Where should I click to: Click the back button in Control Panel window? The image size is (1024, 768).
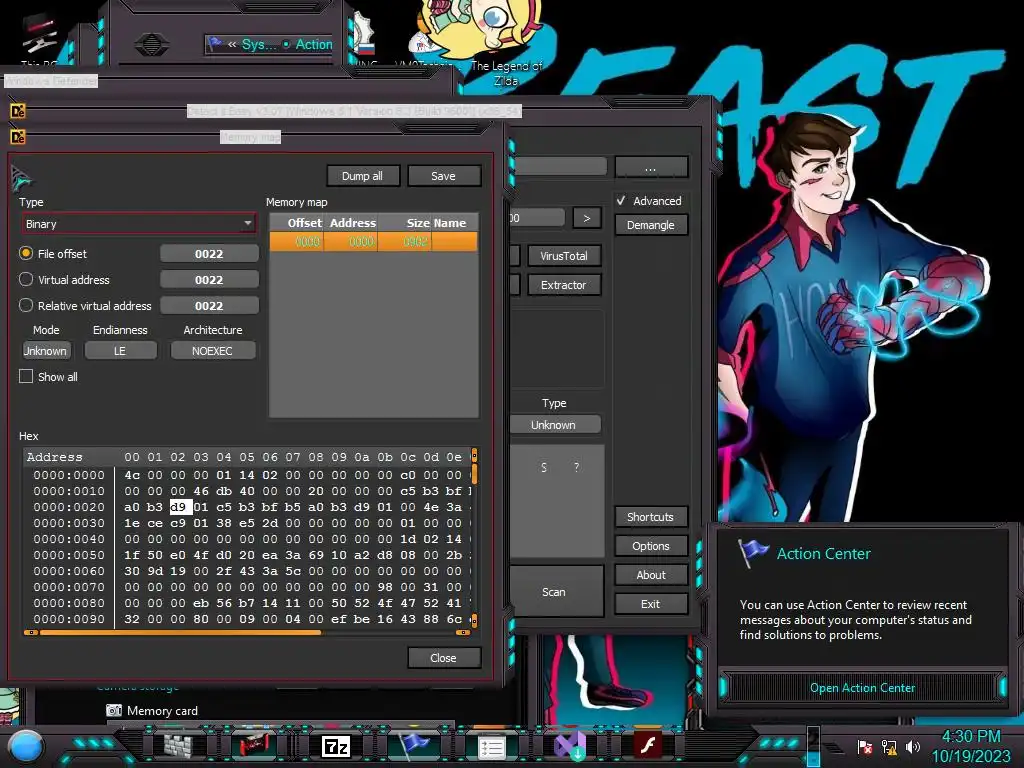tap(152, 44)
